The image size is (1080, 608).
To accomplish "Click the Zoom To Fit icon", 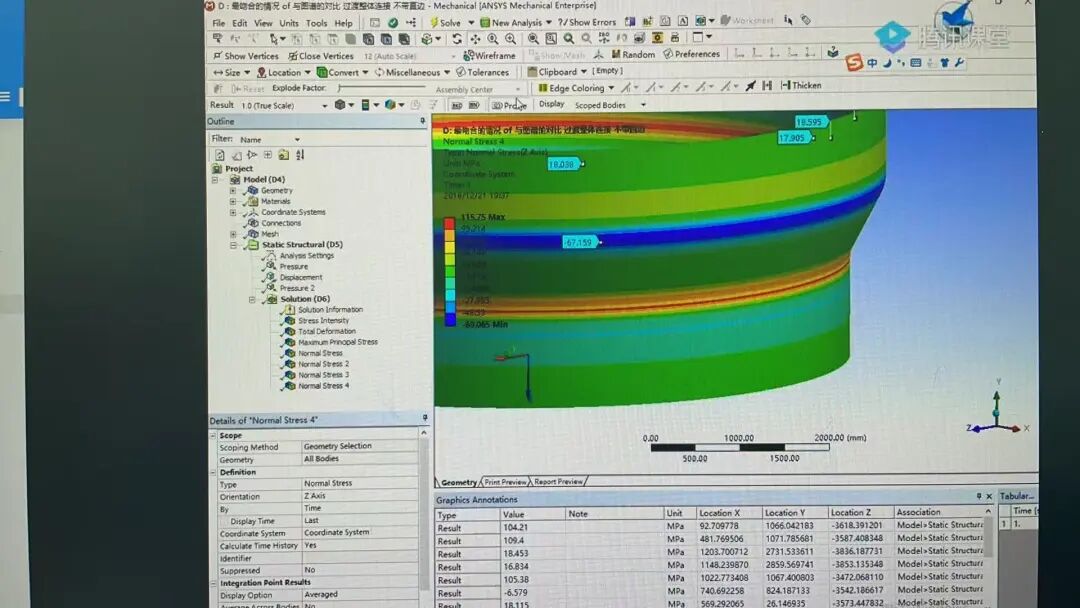I will click(x=533, y=39).
